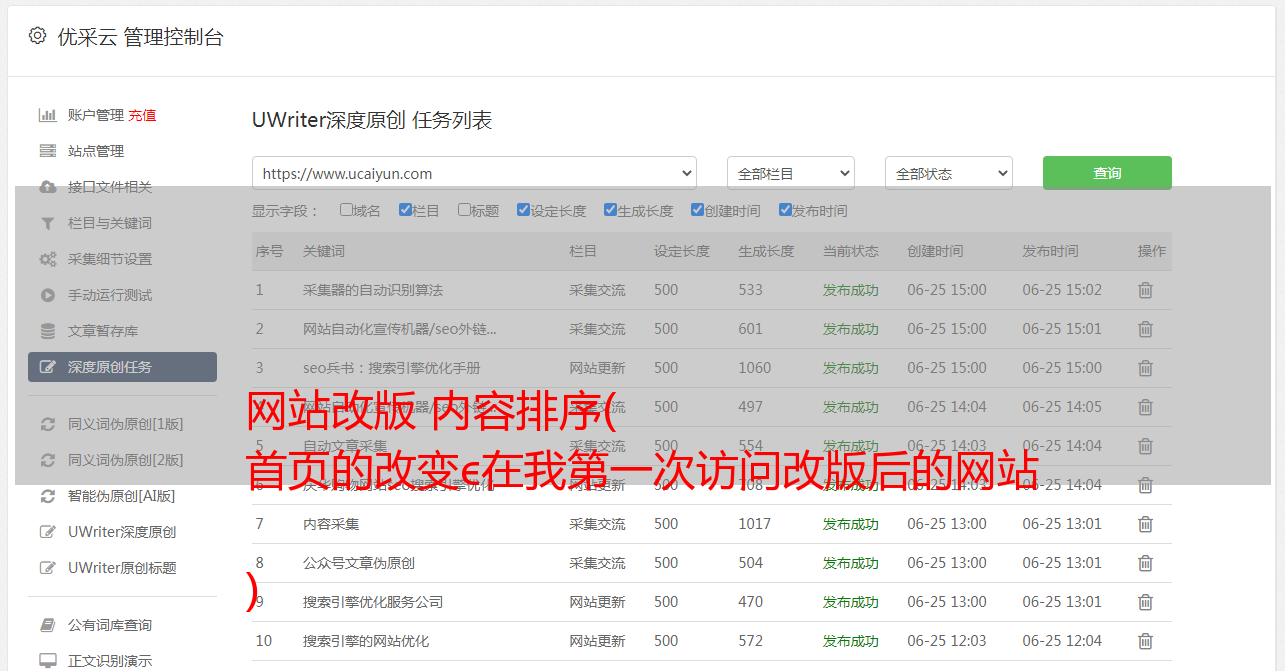This screenshot has width=1285, height=671.
Task: Toggle the 域名 field checkbox
Action: [x=346, y=210]
